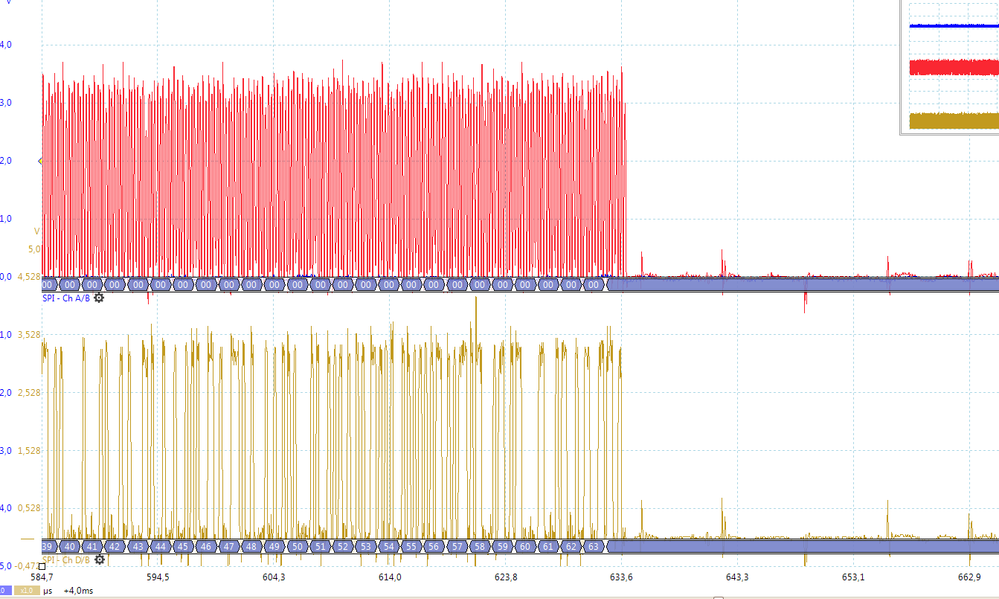This screenshot has width=999, height=599.
Task: Select decoded SPI packet 58
Action: pos(479,546)
